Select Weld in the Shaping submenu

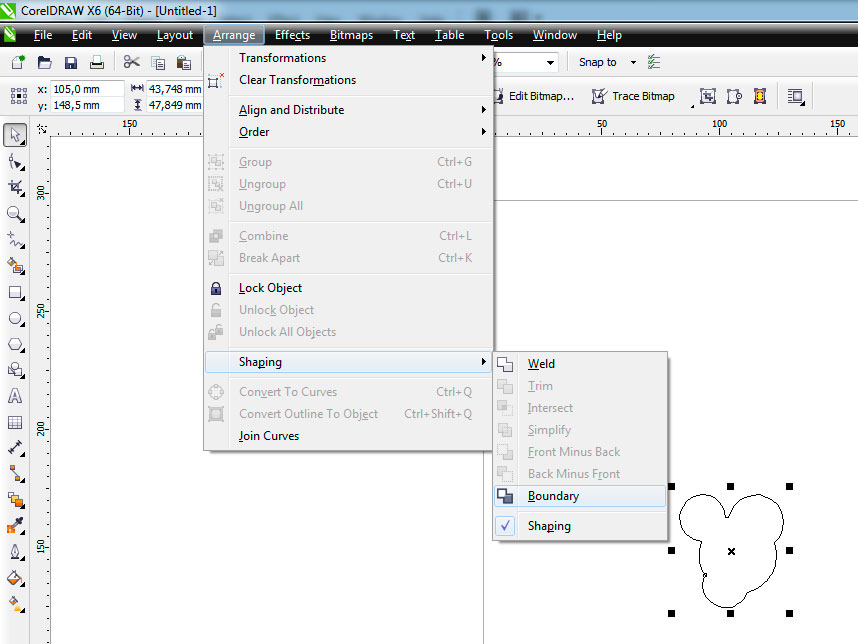(579, 364)
